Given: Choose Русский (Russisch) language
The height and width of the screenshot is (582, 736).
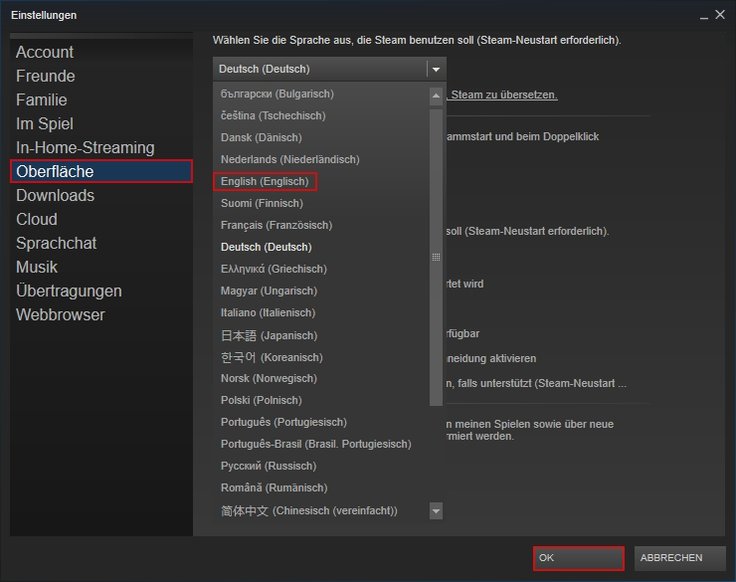Looking at the screenshot, I should coord(321,466).
